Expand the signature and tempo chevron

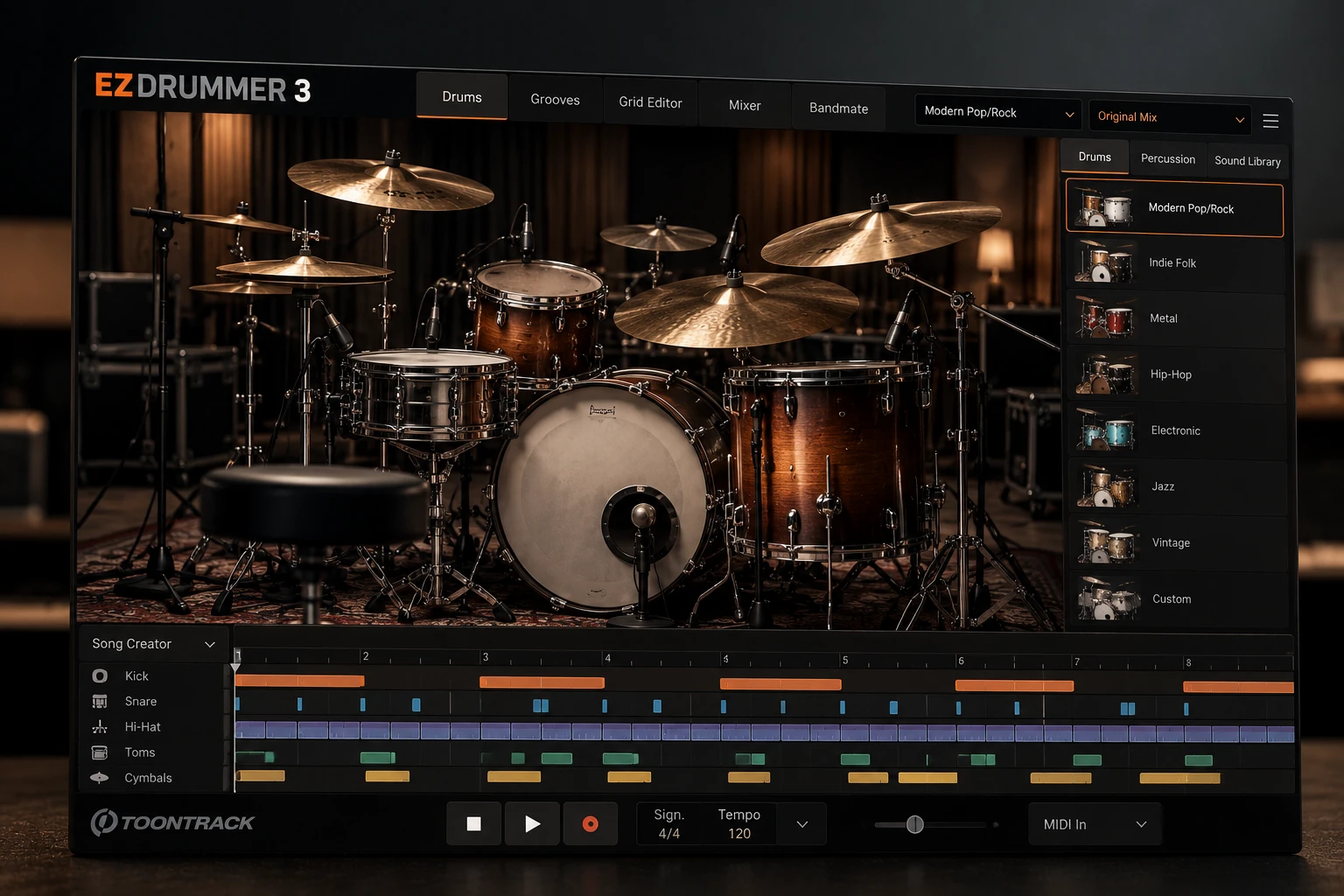tap(802, 824)
